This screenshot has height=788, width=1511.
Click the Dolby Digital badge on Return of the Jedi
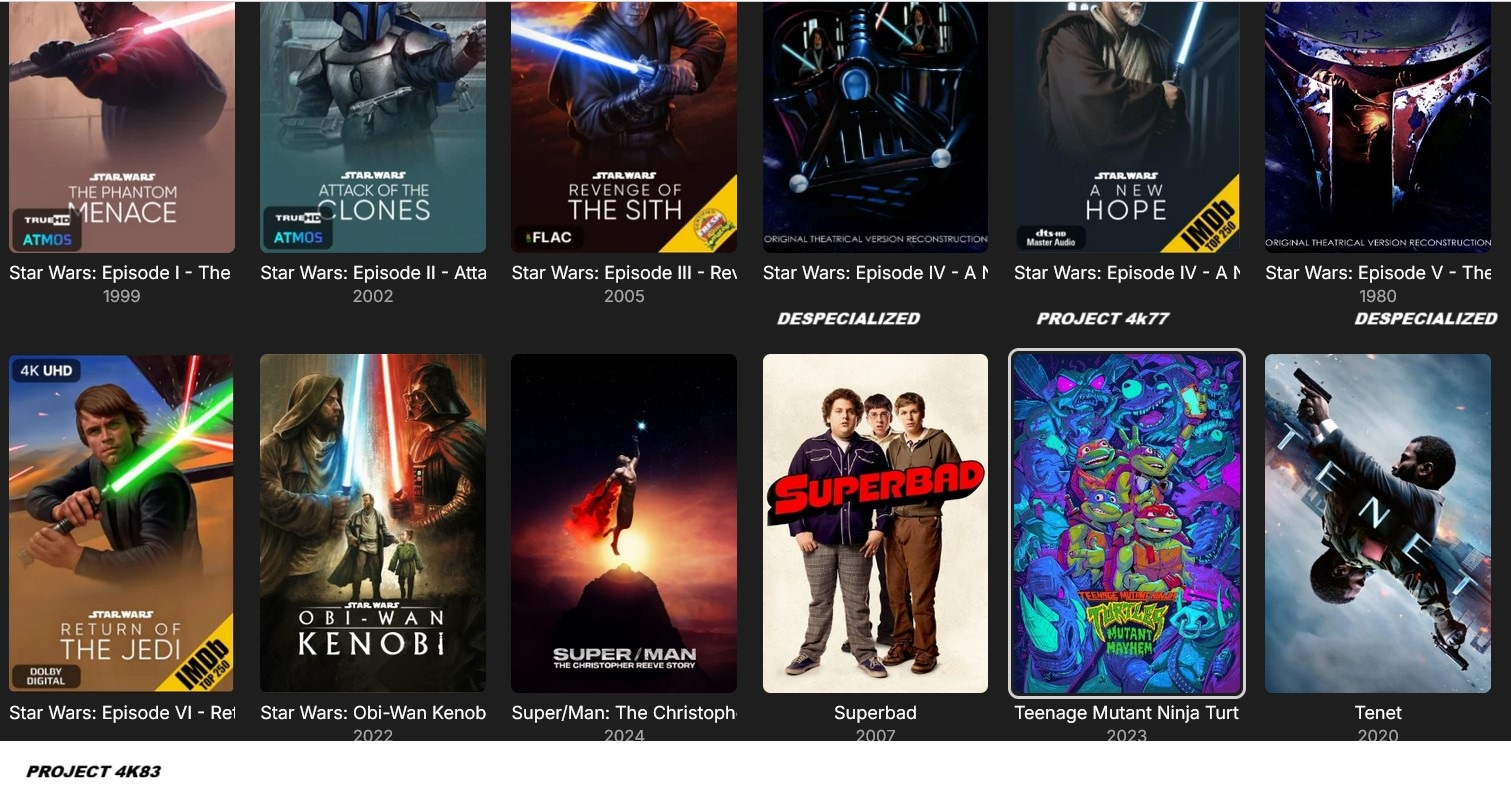point(46,675)
